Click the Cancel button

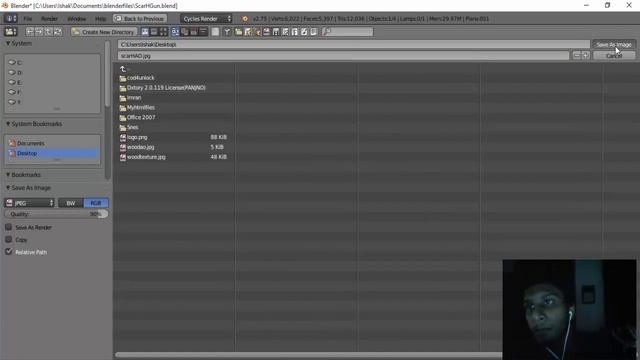click(x=613, y=56)
